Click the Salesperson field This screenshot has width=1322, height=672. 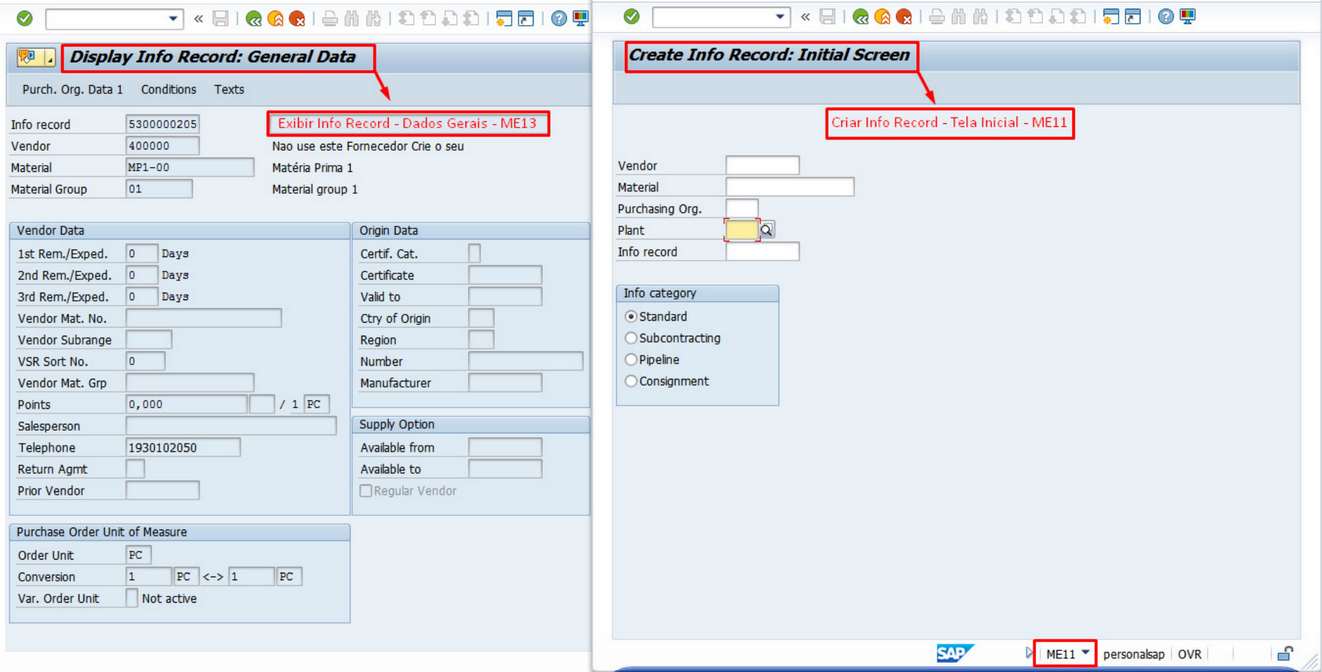click(x=231, y=426)
